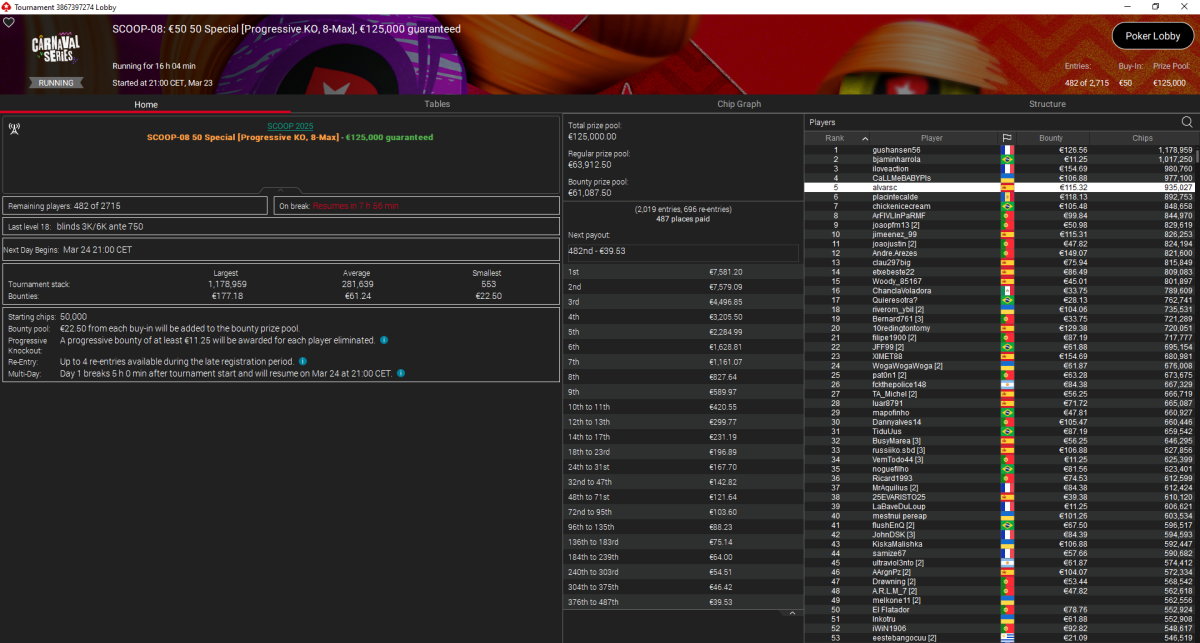Select player clau297big row

1000,262
